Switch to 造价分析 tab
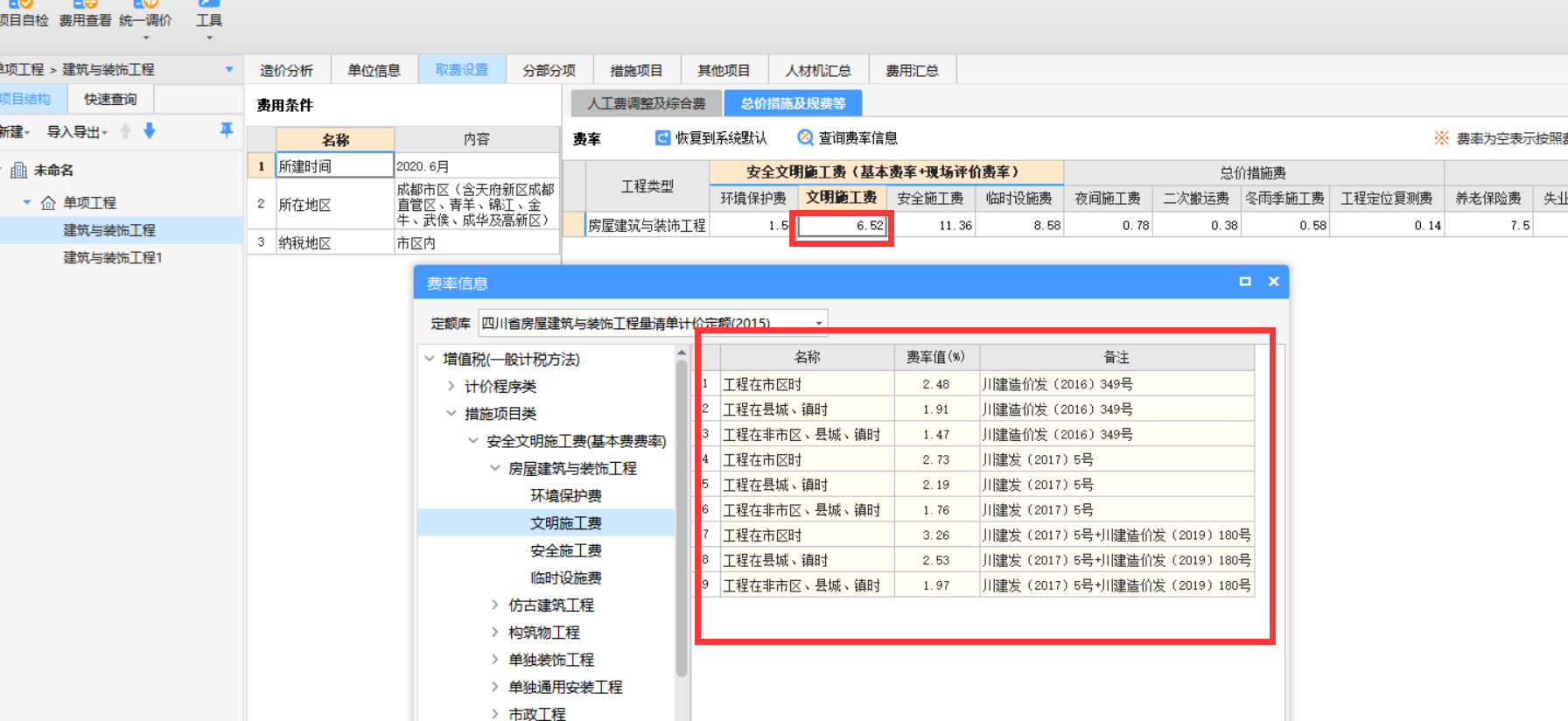 coord(286,70)
